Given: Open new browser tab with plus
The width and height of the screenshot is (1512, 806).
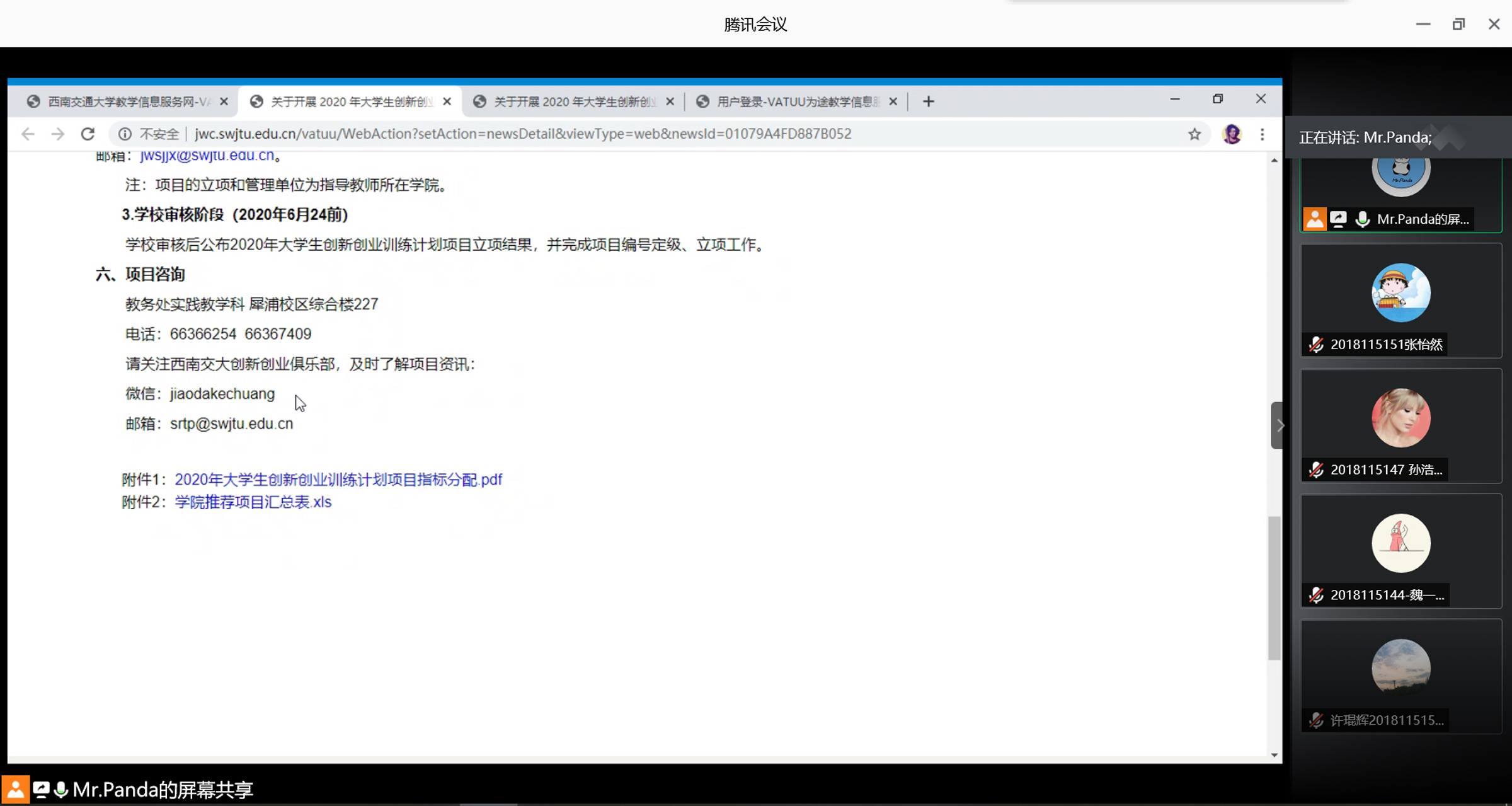Looking at the screenshot, I should click(x=928, y=101).
